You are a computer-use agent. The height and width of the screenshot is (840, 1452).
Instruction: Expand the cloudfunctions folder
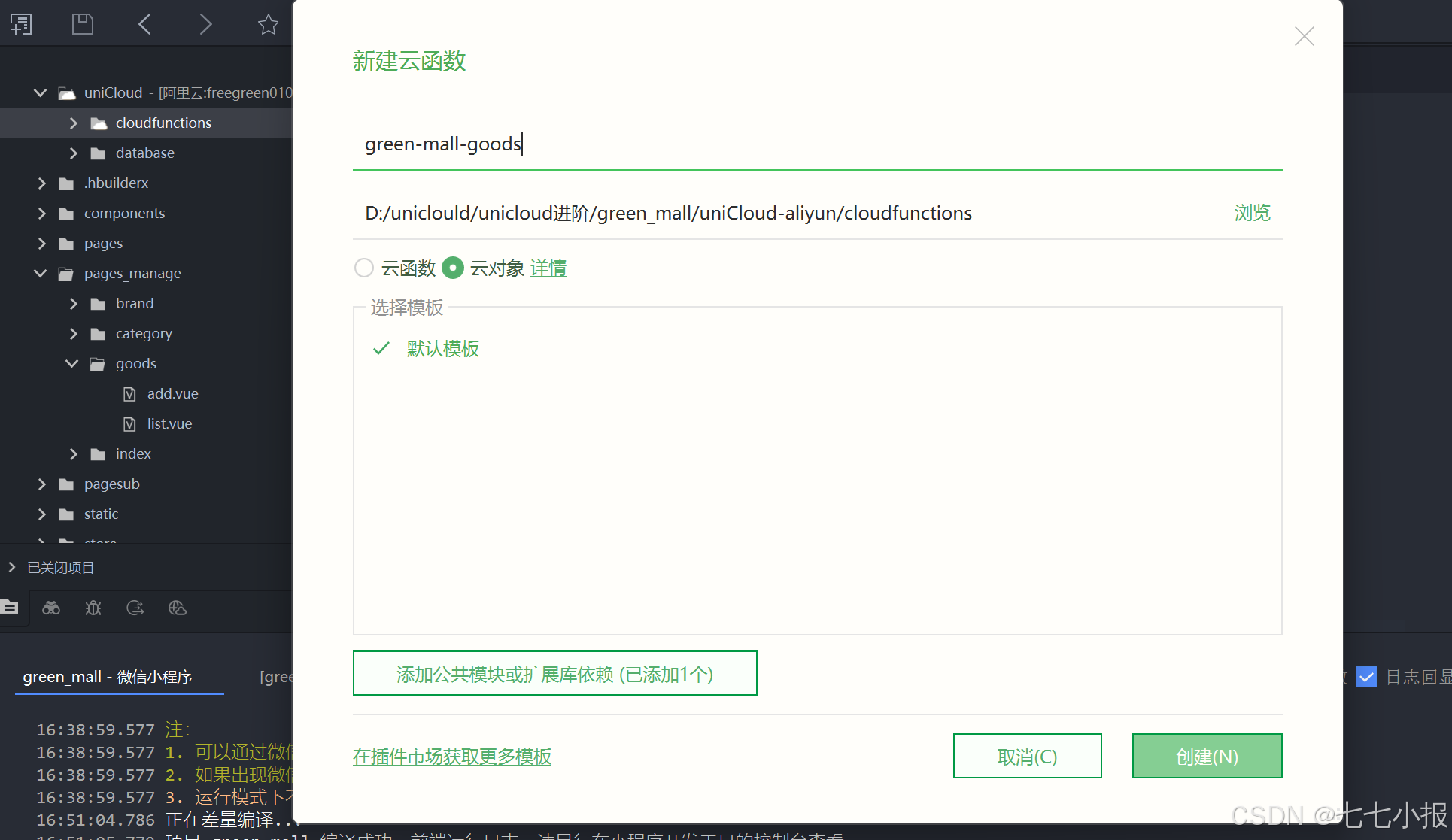[x=74, y=123]
